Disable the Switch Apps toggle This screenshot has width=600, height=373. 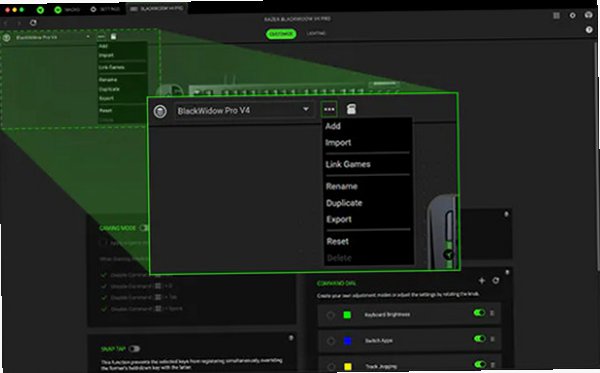point(480,339)
